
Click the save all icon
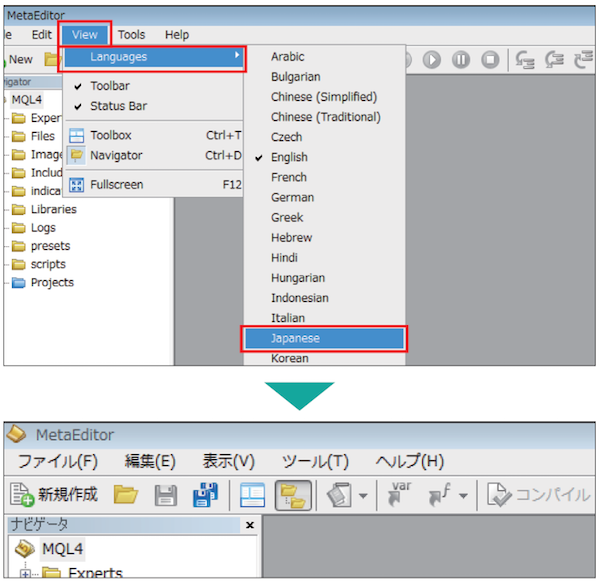pos(206,495)
